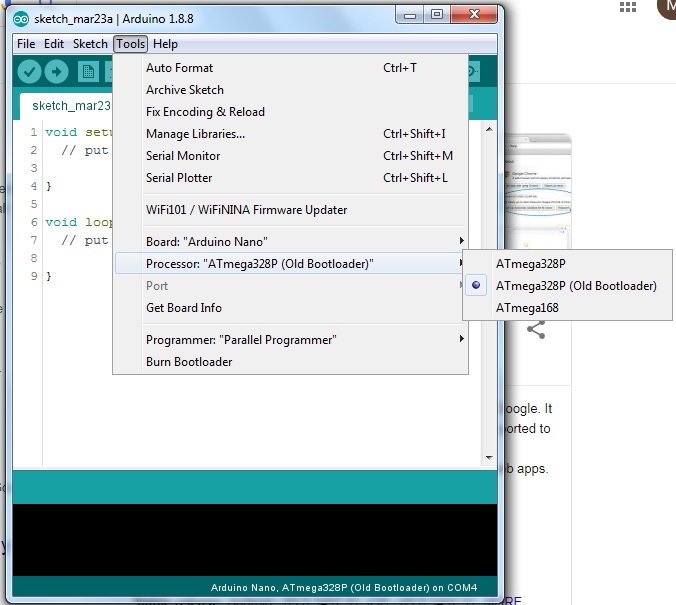Click the Verify checkmark toolbar icon
Image resolution: width=676 pixels, height=605 pixels.
(29, 71)
